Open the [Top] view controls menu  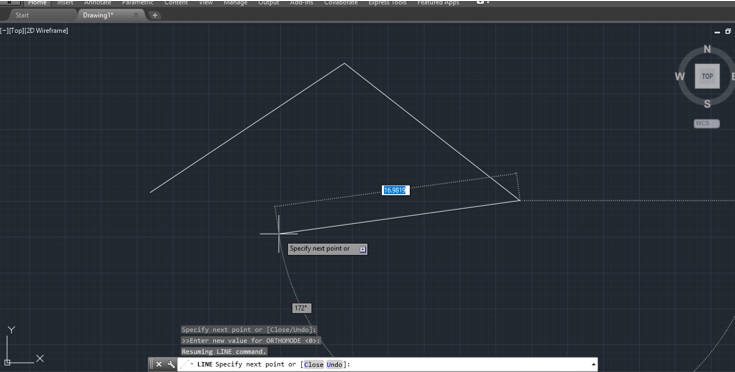15,30
